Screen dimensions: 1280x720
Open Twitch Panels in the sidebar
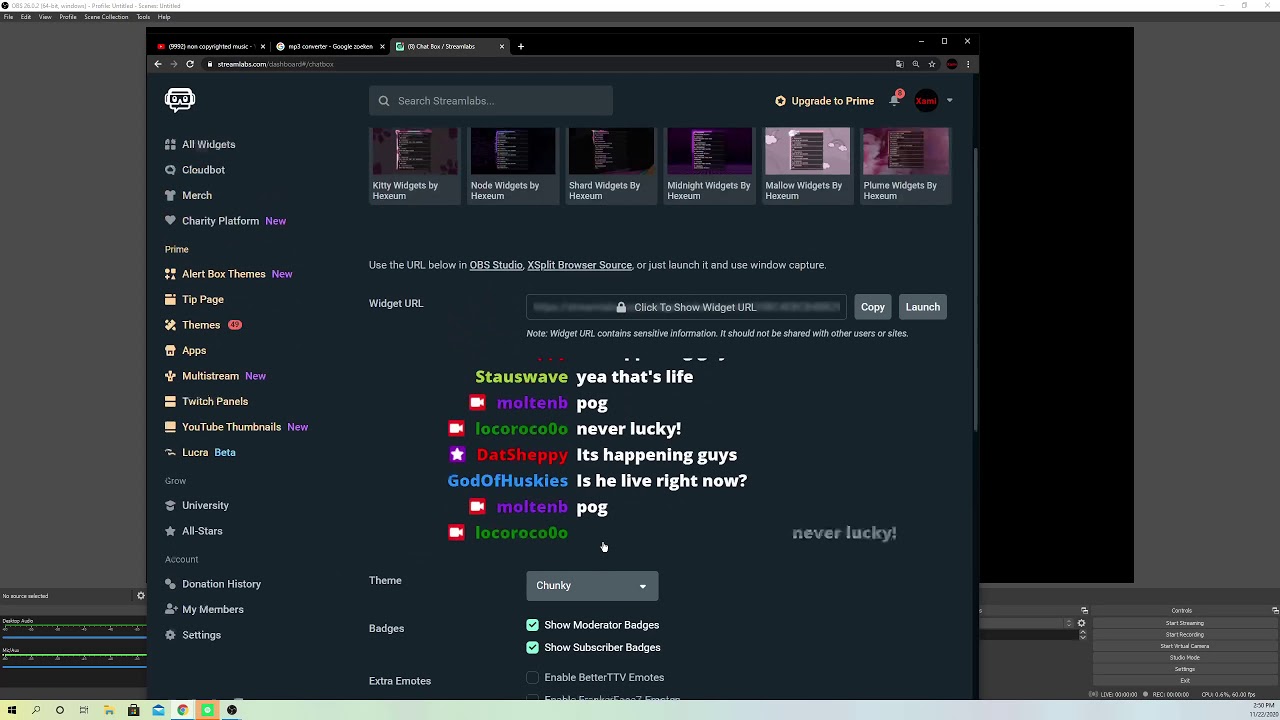point(206,401)
